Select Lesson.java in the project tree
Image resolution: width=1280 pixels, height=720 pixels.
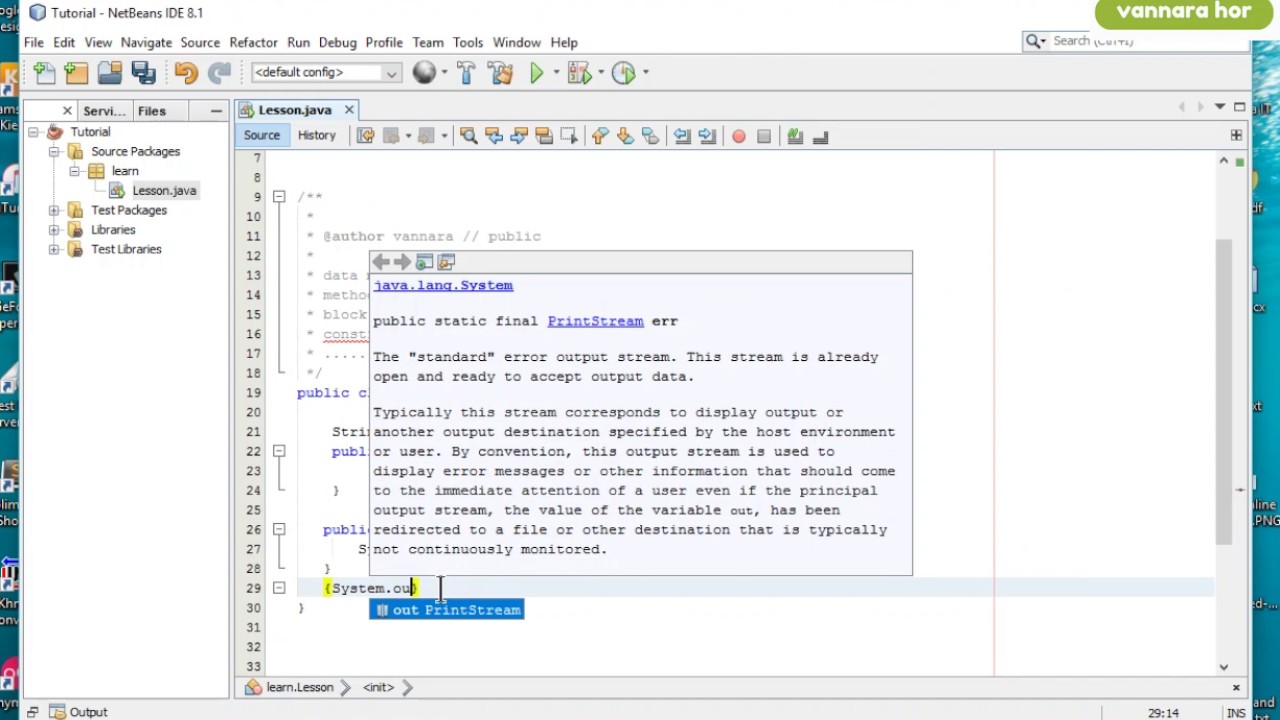(164, 191)
